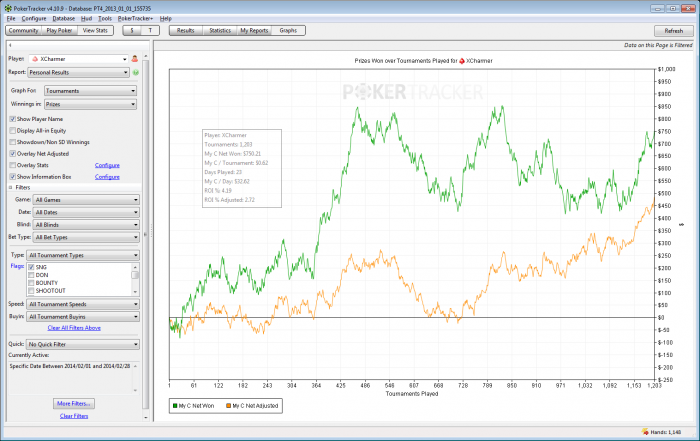Image resolution: width=700 pixels, height=441 pixels.
Task: Switch to the Results tab
Action: (186, 30)
